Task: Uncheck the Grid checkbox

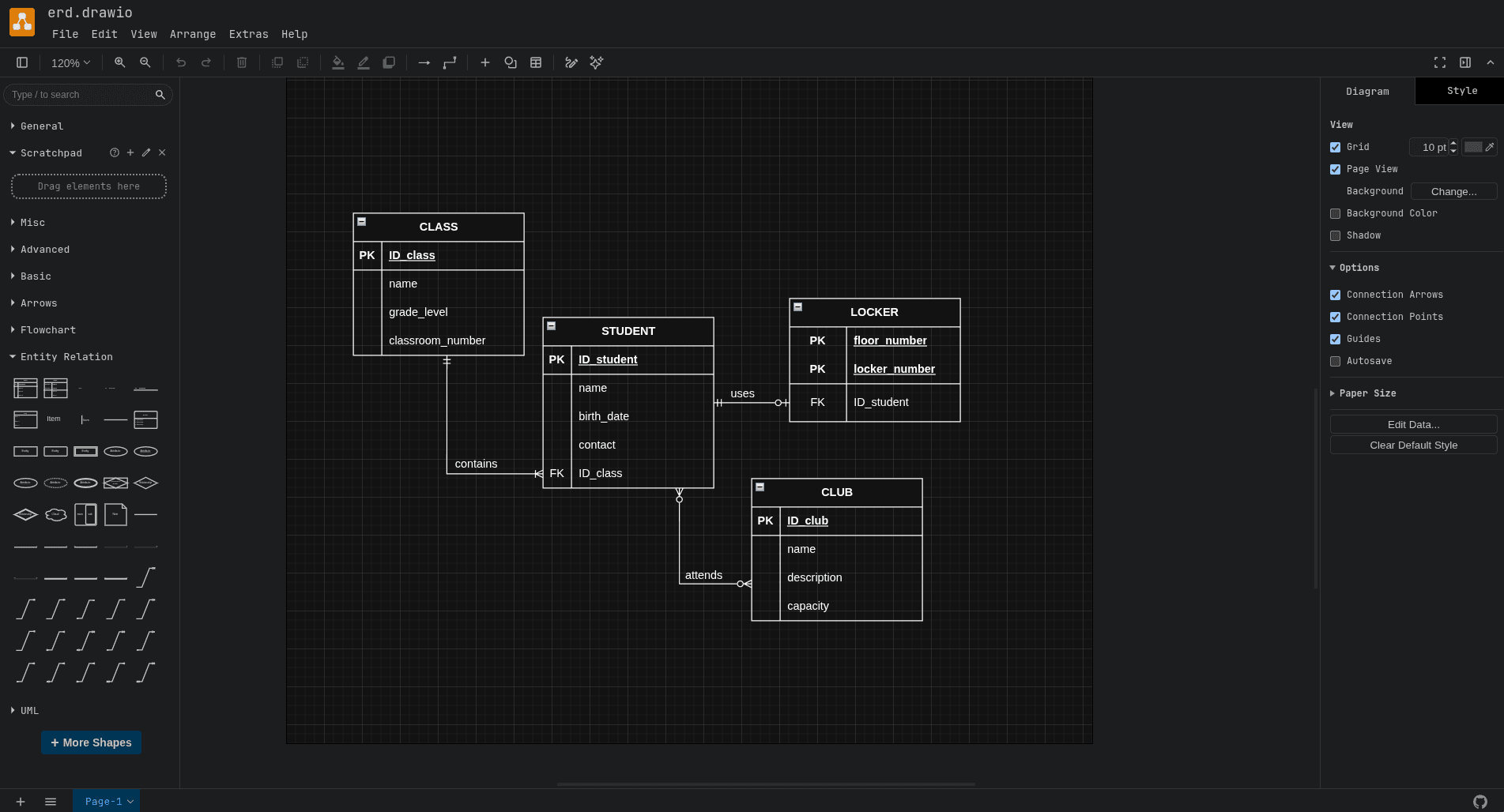Action: click(1336, 147)
